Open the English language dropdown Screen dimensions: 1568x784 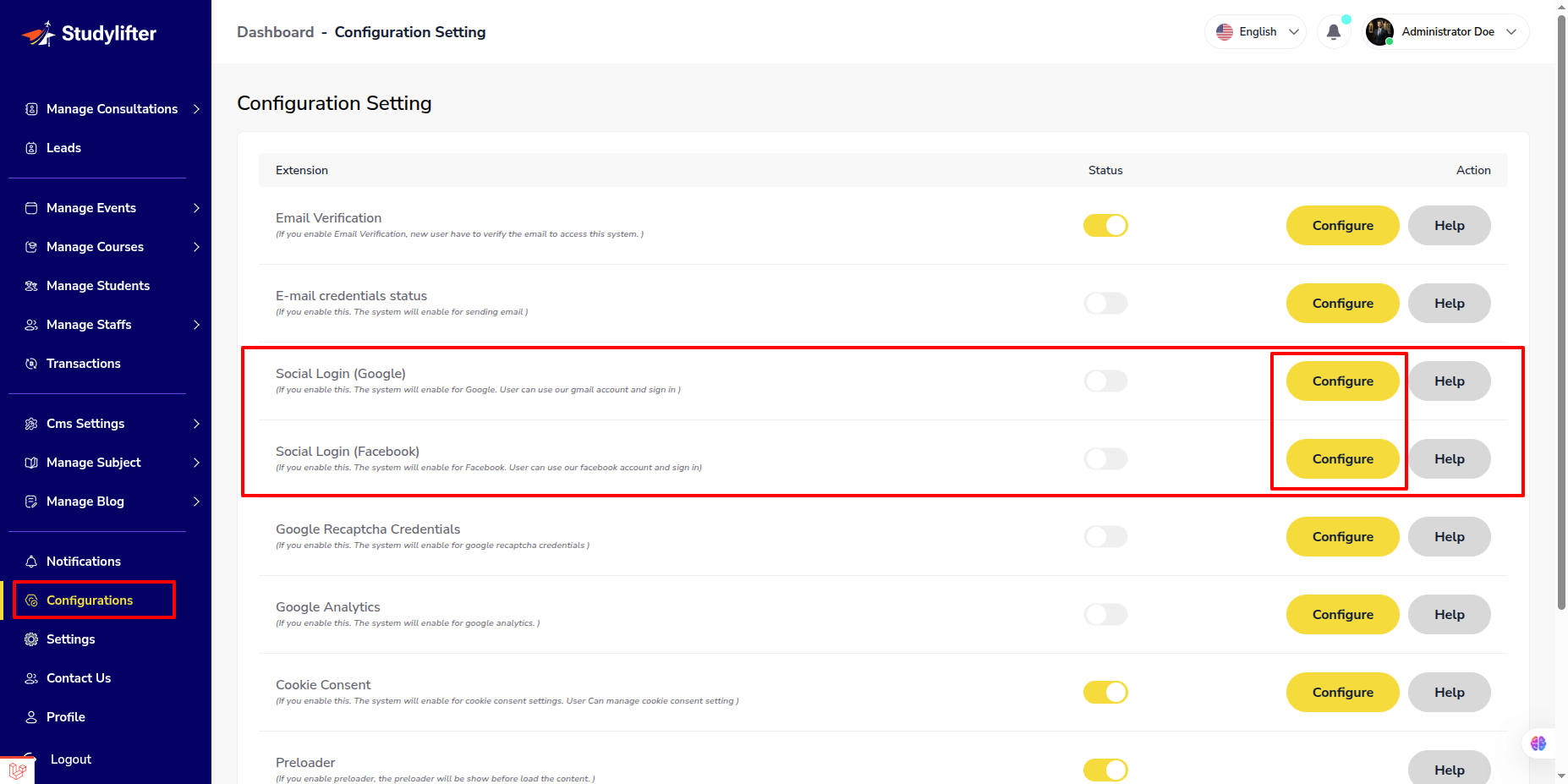1255,32
